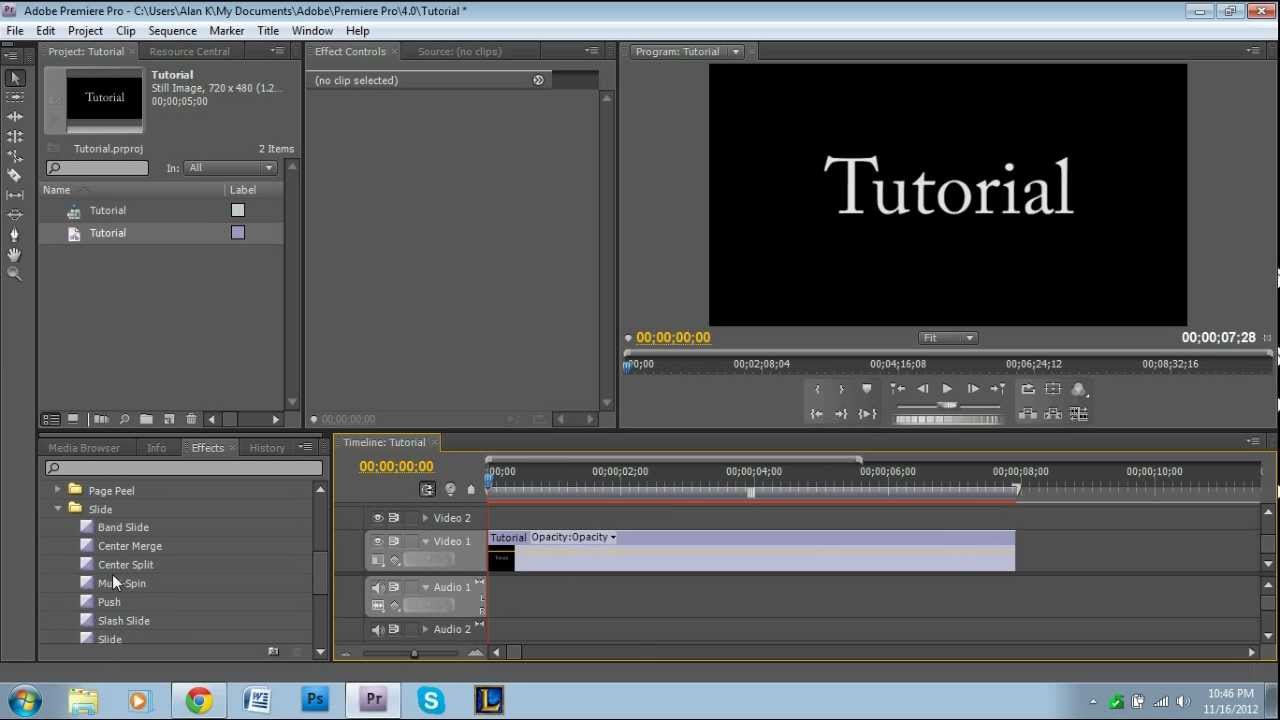The image size is (1280, 720).
Task: Click the violet label swatch of Tutorial
Action: (238, 233)
